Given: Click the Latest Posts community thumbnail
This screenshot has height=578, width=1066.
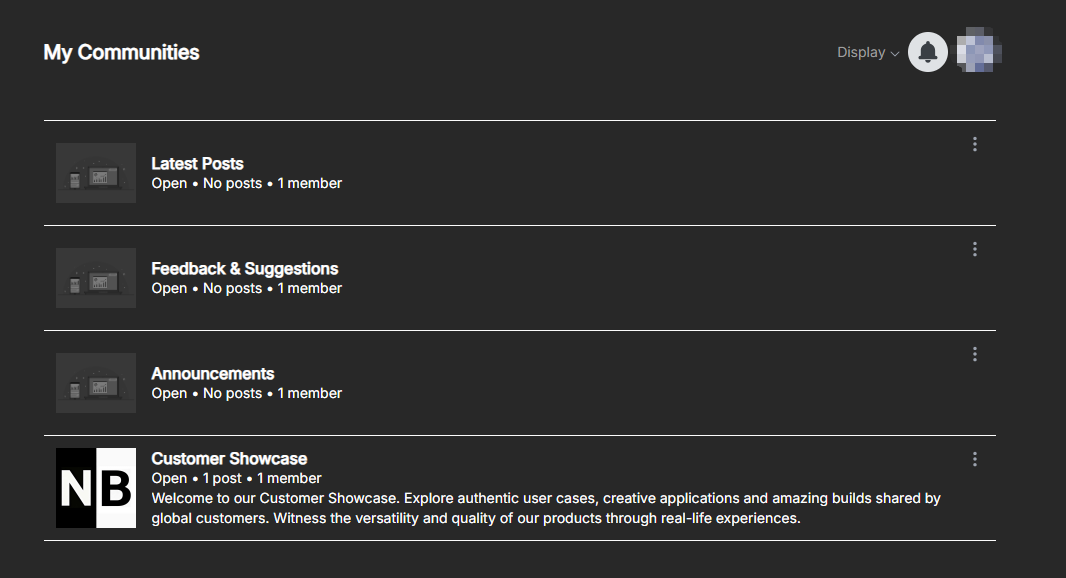Looking at the screenshot, I should (x=96, y=173).
